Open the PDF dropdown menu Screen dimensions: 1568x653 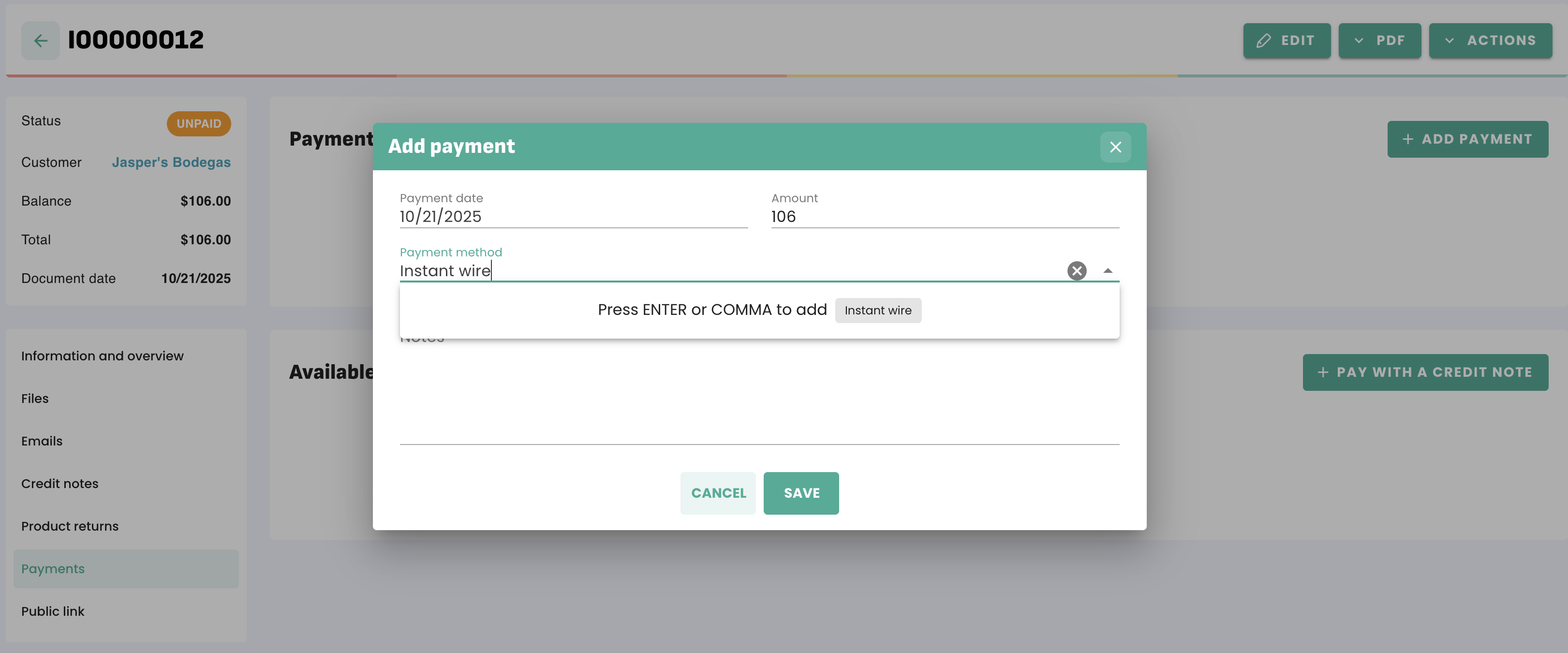(x=1379, y=41)
